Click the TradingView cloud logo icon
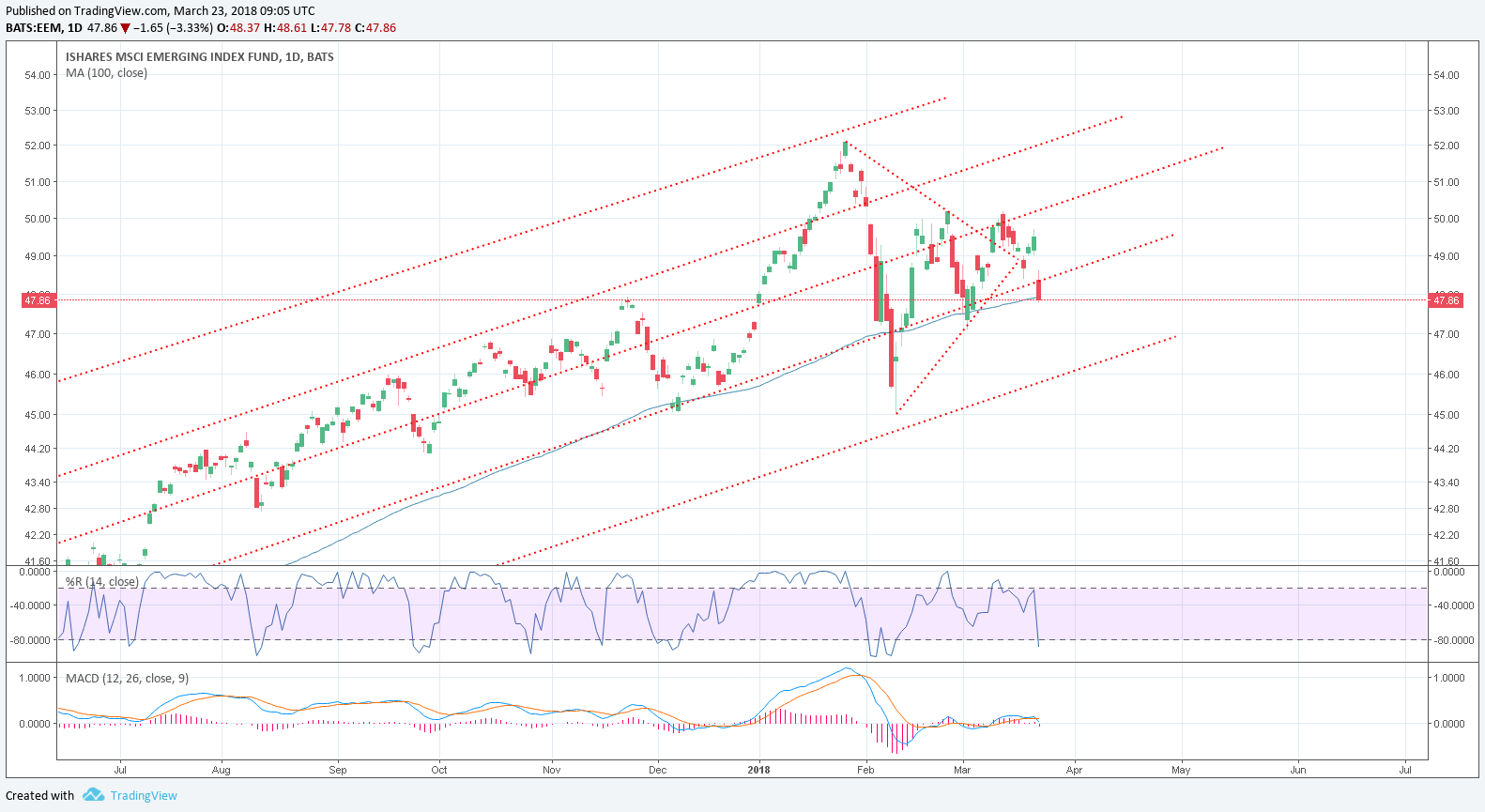This screenshot has width=1485, height=812. tap(93, 795)
